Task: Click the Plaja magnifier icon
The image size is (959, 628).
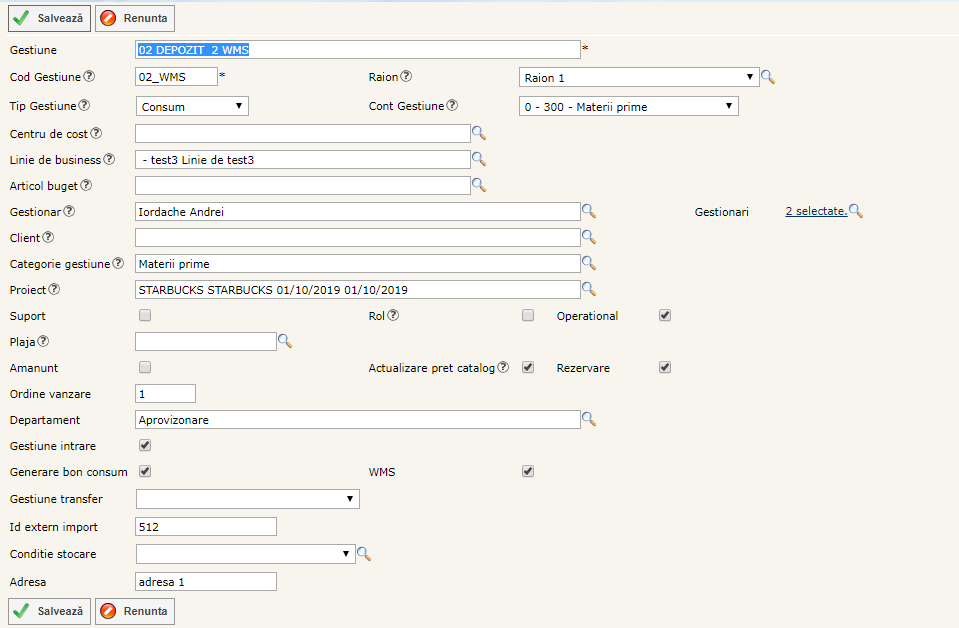Action: point(285,341)
